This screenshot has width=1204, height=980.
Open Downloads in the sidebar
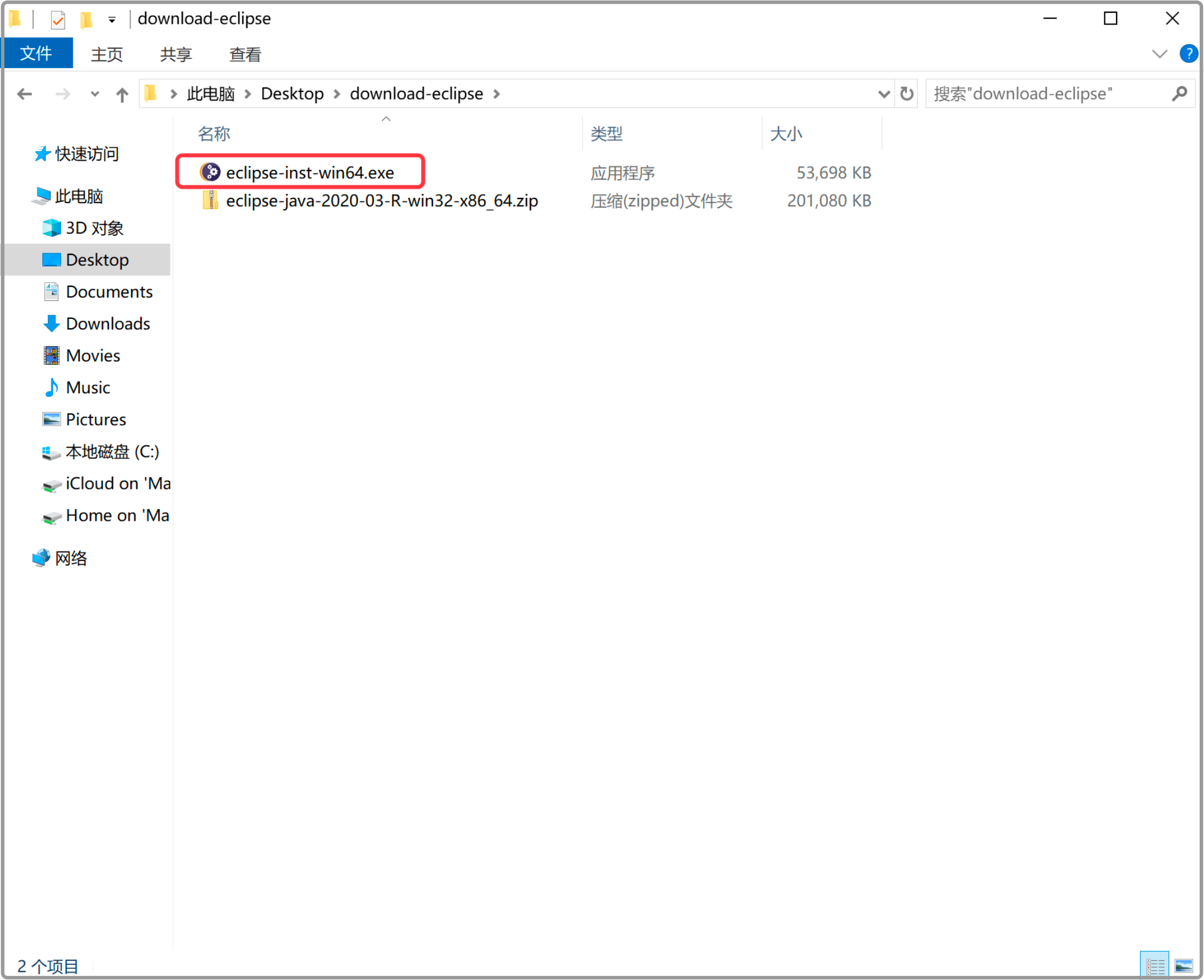pos(108,324)
